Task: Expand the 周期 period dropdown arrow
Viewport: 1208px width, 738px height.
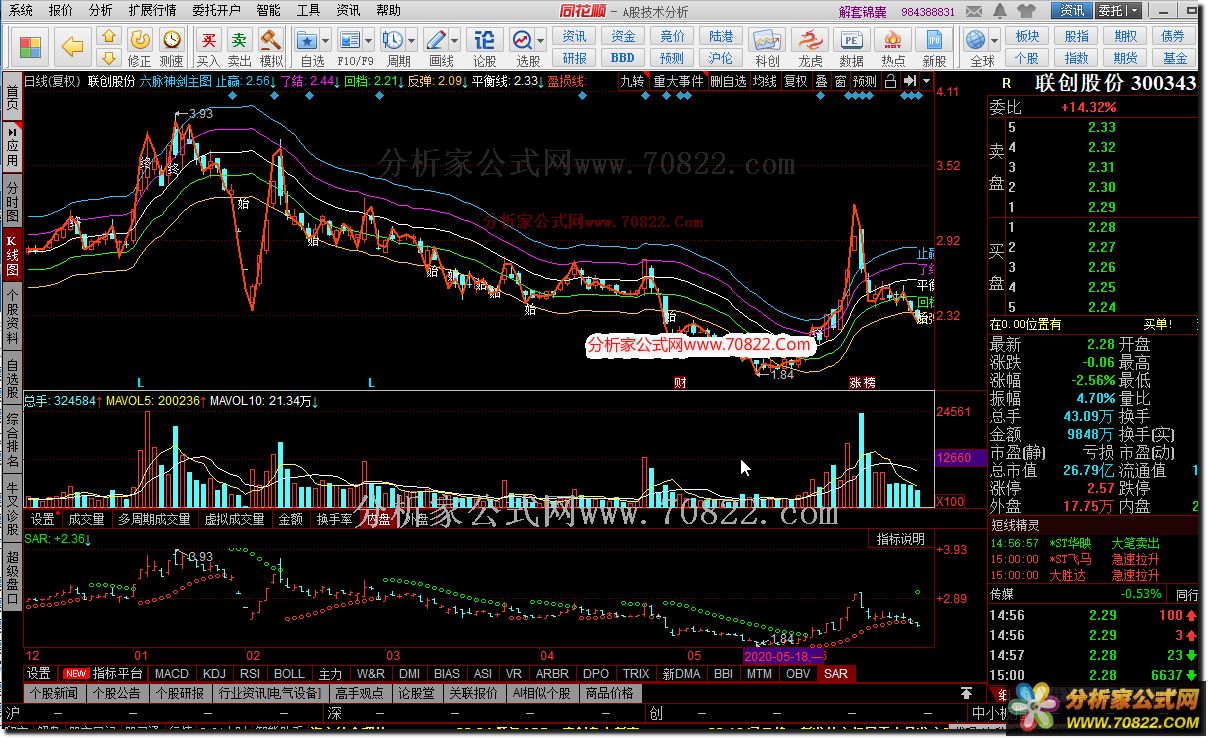Action: point(412,41)
